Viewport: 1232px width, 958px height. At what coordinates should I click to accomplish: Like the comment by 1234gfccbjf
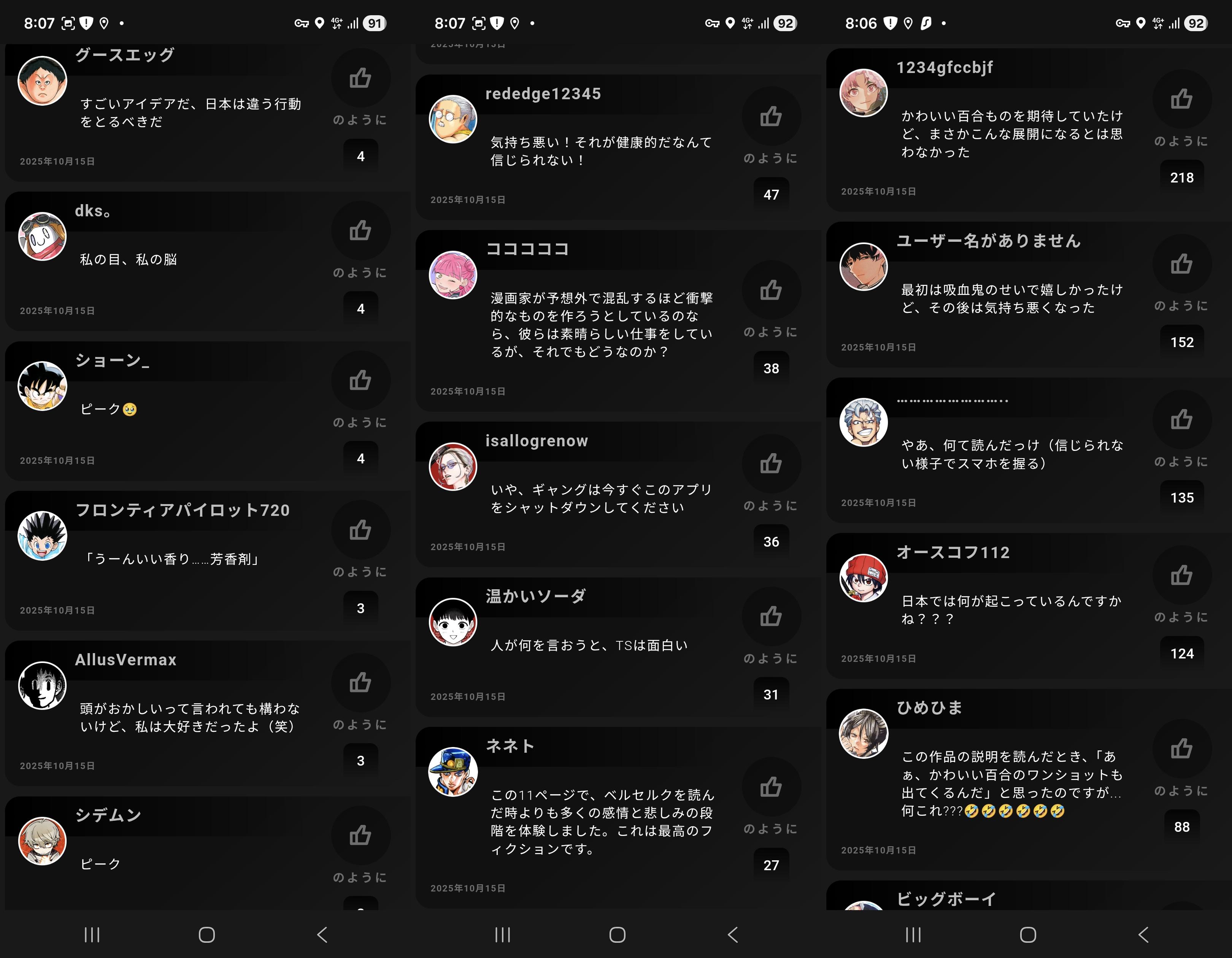coord(1182,99)
